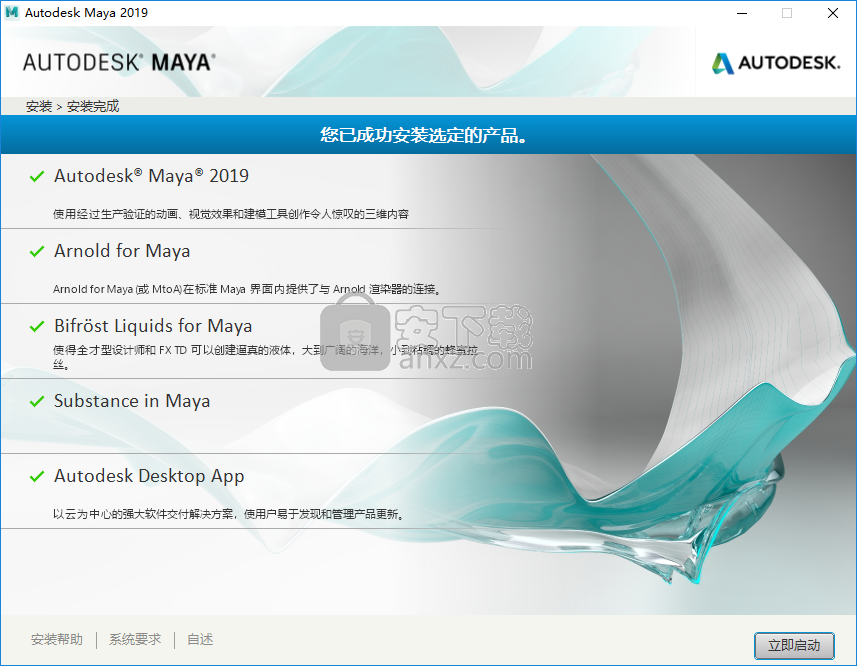Select the Autodesk® Maya® 2019 product title
Viewport: 857px width, 666px height.
(x=151, y=176)
